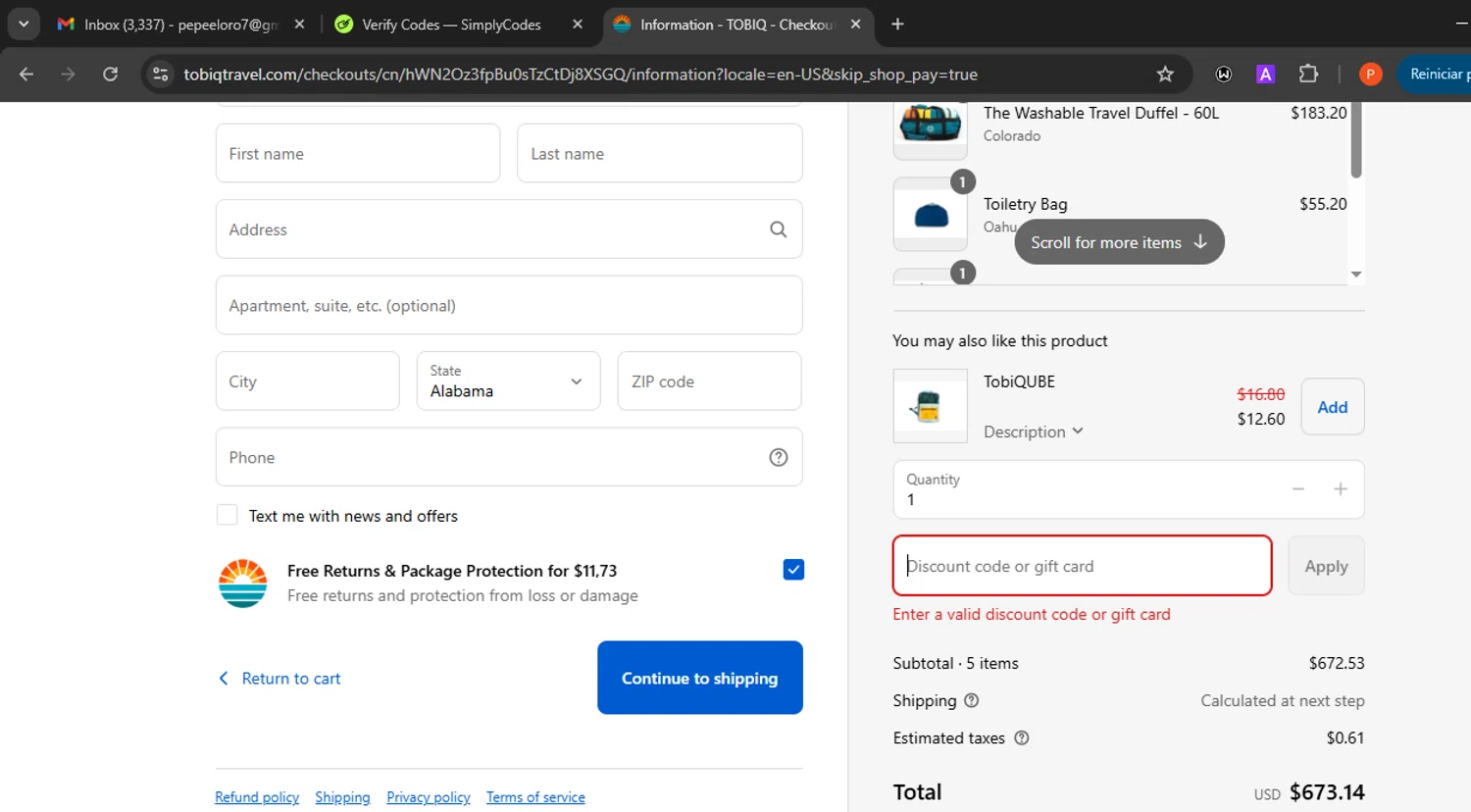Open the Refund policy link
Screen dimensions: 1471x812
pyautogui.click(x=257, y=797)
